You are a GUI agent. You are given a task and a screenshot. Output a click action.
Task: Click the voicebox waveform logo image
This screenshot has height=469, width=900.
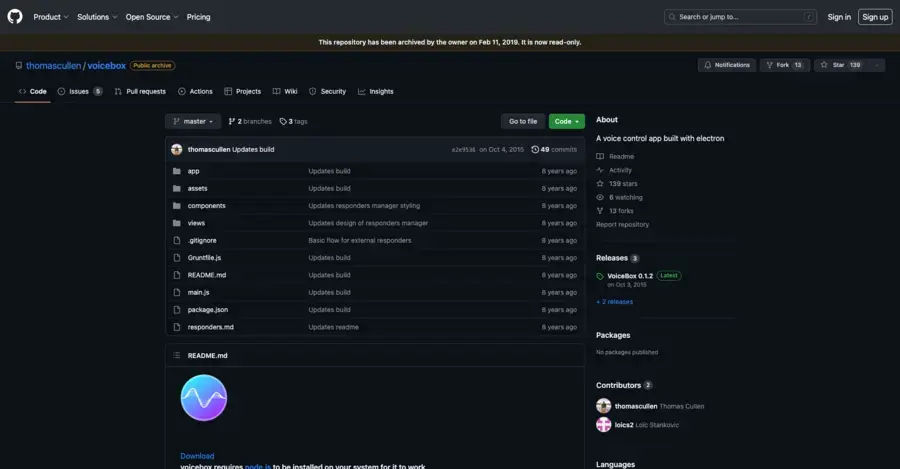(x=204, y=398)
